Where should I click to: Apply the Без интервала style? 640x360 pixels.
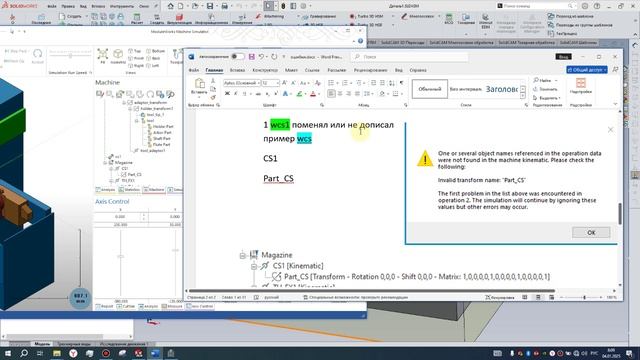465,89
